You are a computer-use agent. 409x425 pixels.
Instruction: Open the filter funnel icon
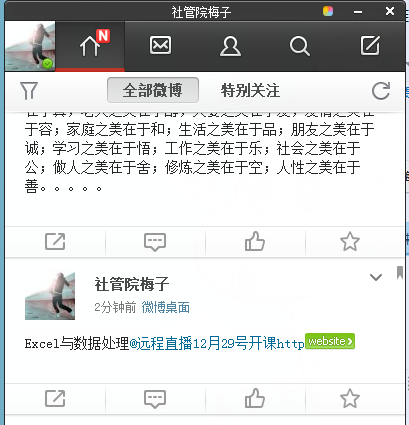pos(29,91)
